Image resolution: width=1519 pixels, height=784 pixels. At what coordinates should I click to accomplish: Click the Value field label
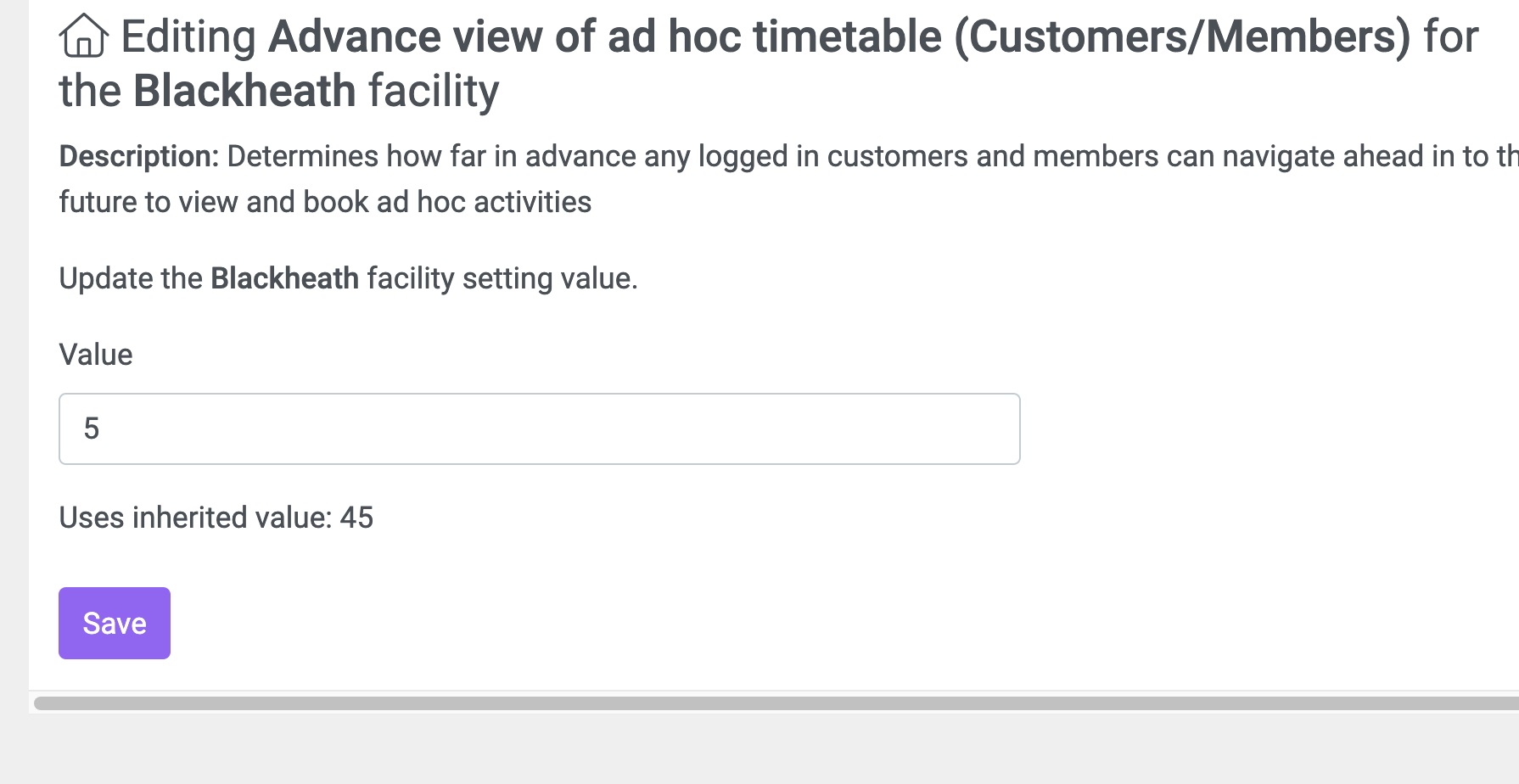pos(96,355)
